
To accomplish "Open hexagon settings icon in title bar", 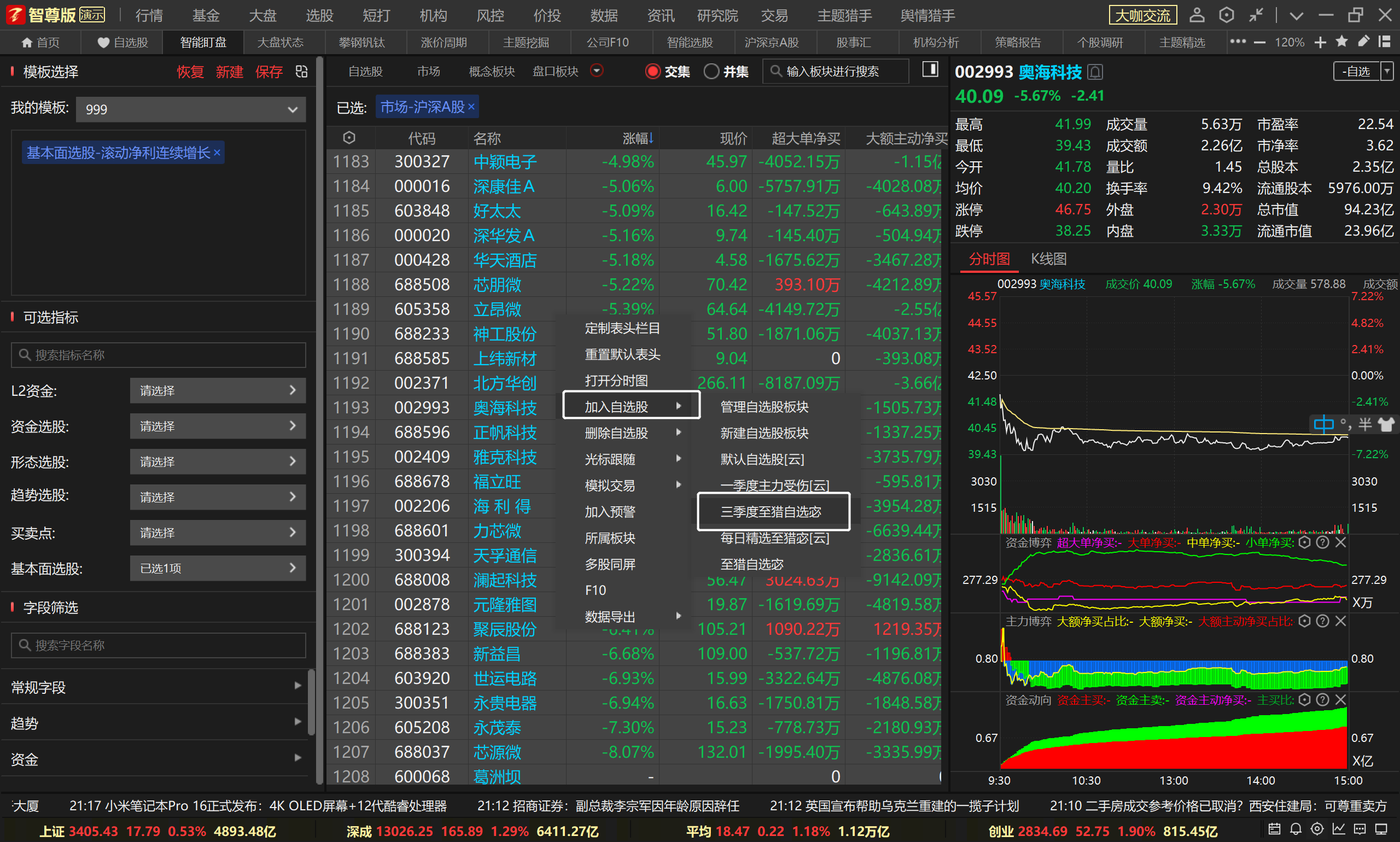I will pyautogui.click(x=1226, y=15).
